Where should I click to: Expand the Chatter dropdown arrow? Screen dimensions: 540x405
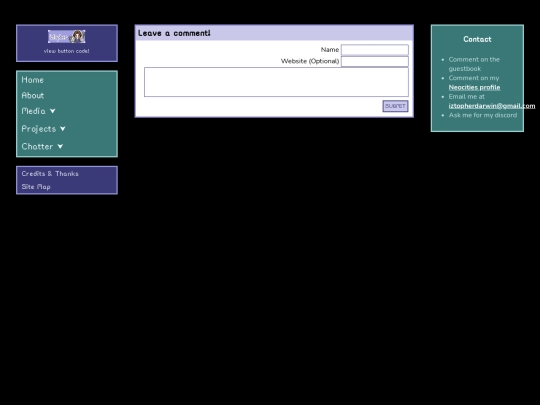[60, 146]
